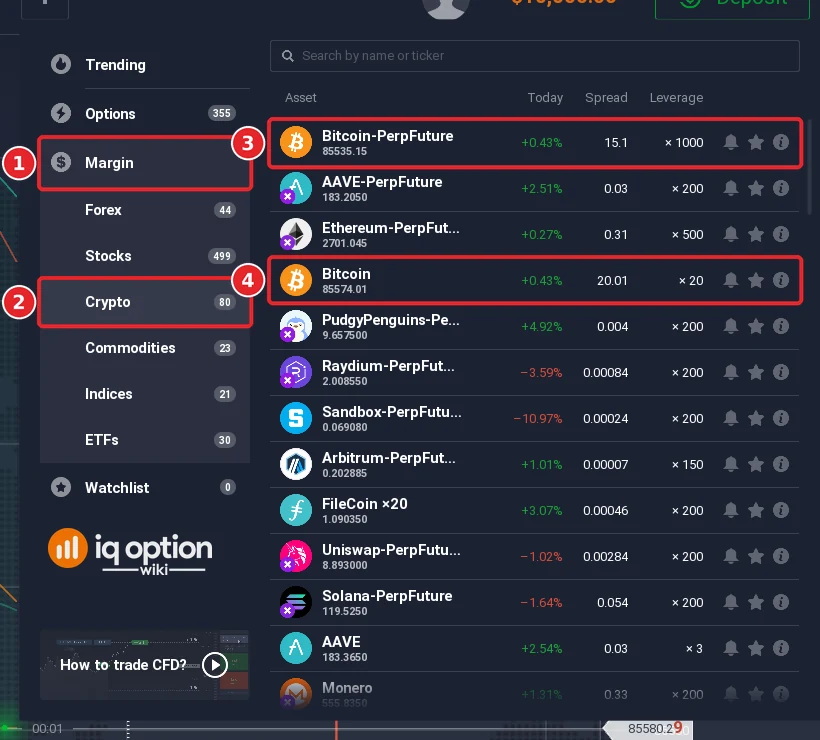Select Indices under Margin
Viewport: 820px width, 740px height.
tap(145, 394)
